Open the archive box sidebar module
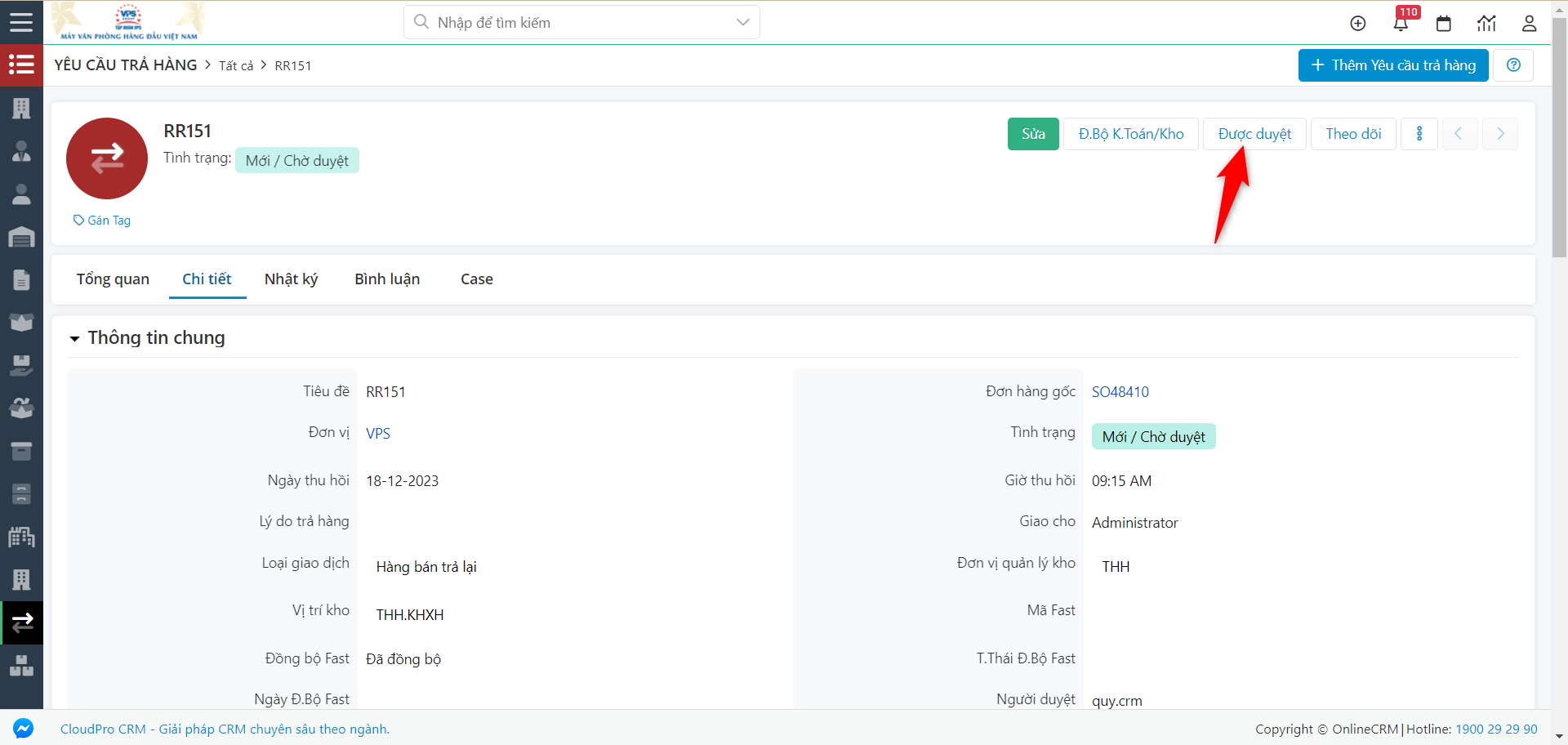 click(21, 451)
